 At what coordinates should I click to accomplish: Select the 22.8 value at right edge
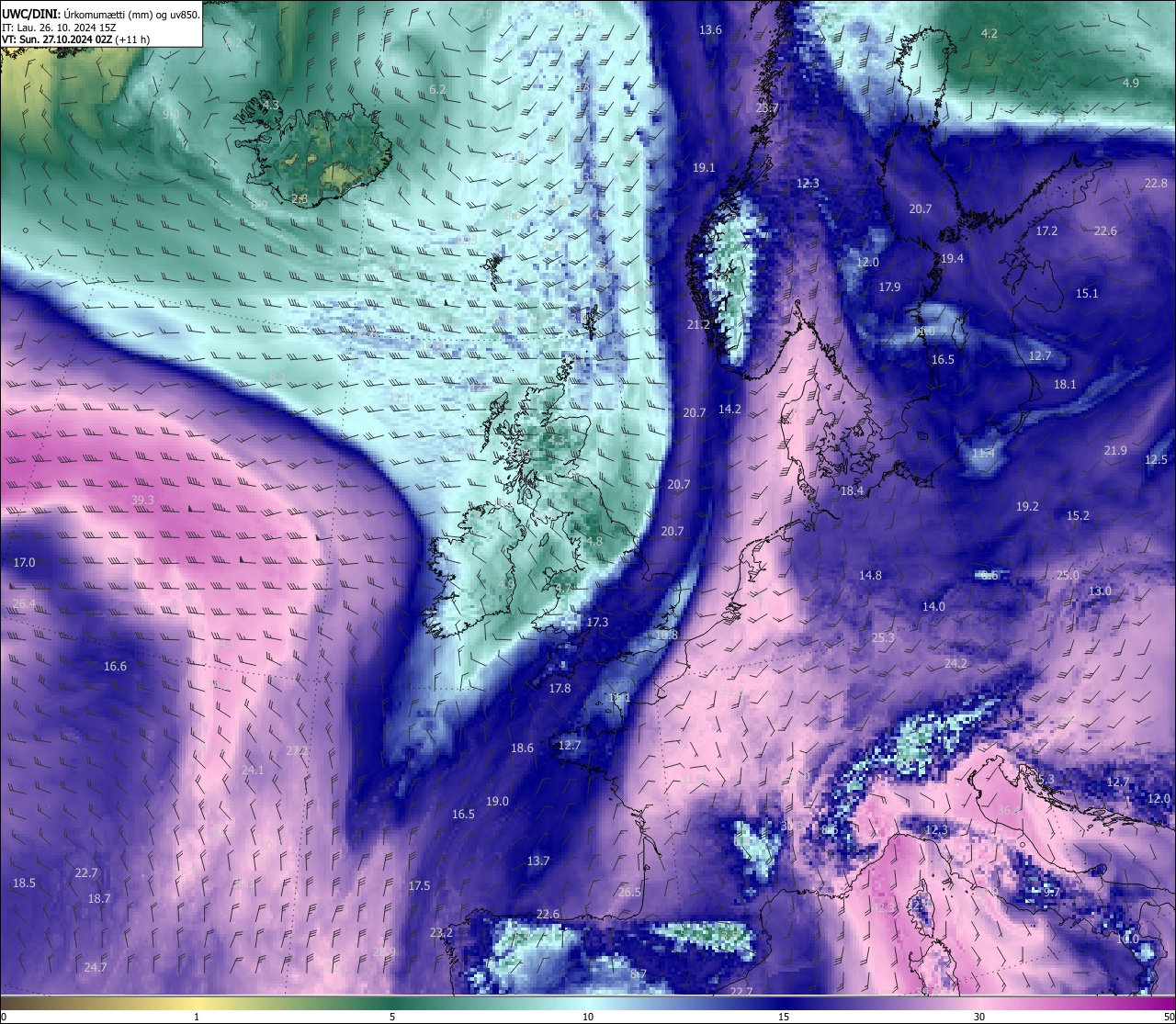(1156, 184)
